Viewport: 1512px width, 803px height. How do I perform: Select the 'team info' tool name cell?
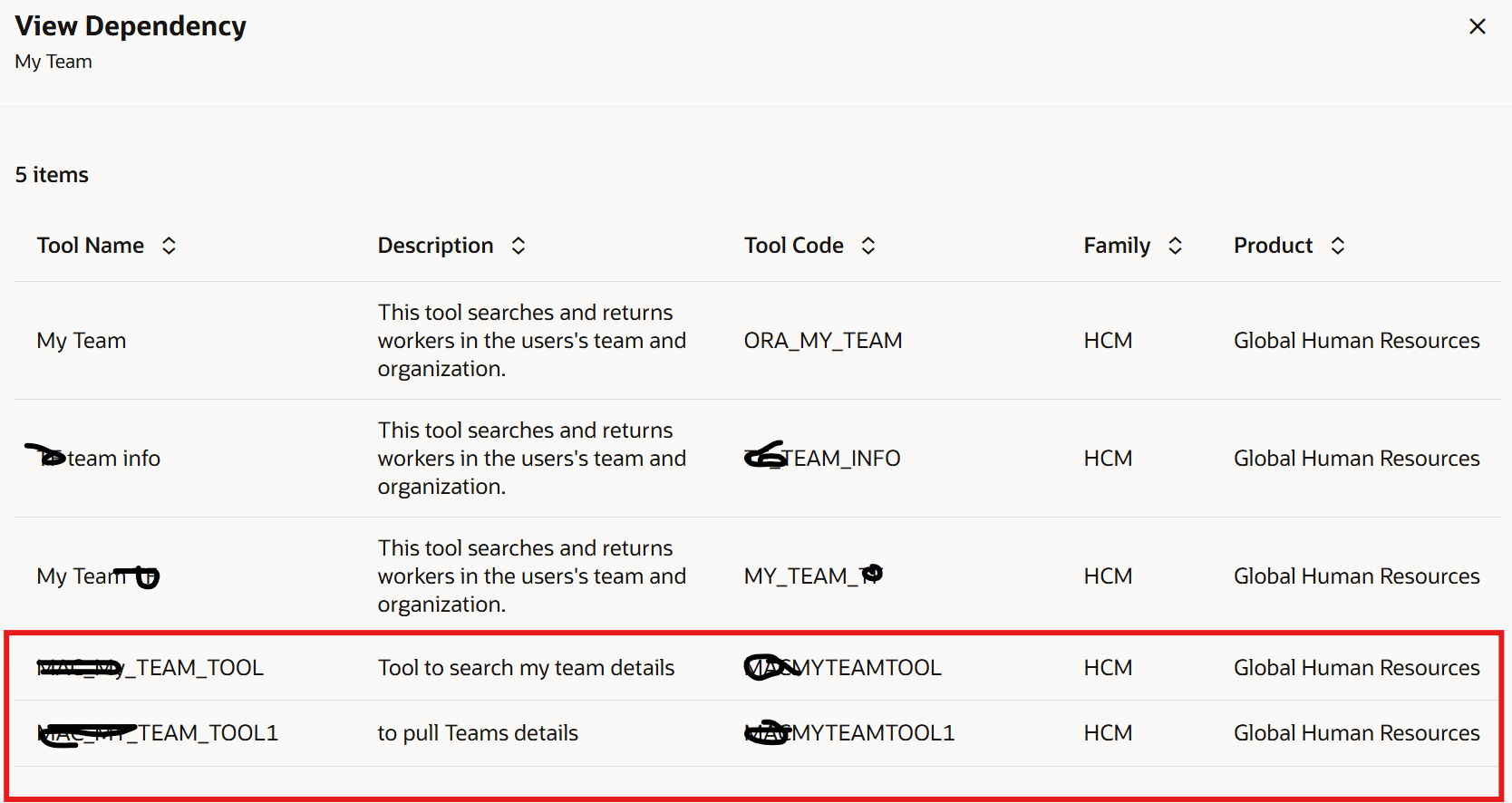point(94,457)
